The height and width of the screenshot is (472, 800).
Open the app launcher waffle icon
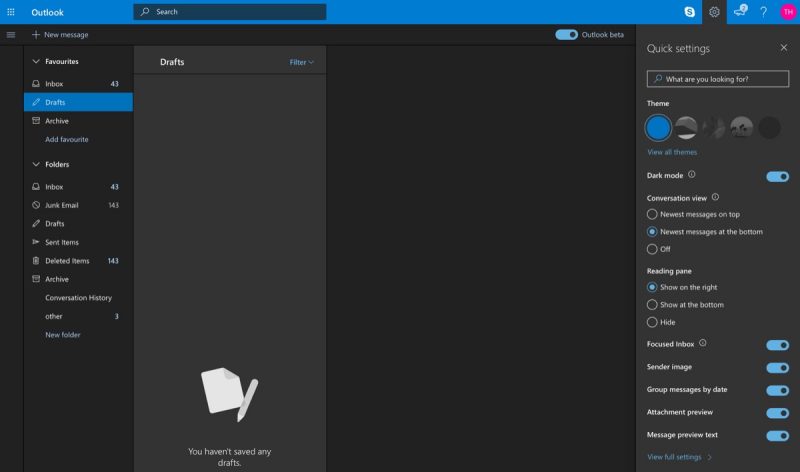[11, 12]
